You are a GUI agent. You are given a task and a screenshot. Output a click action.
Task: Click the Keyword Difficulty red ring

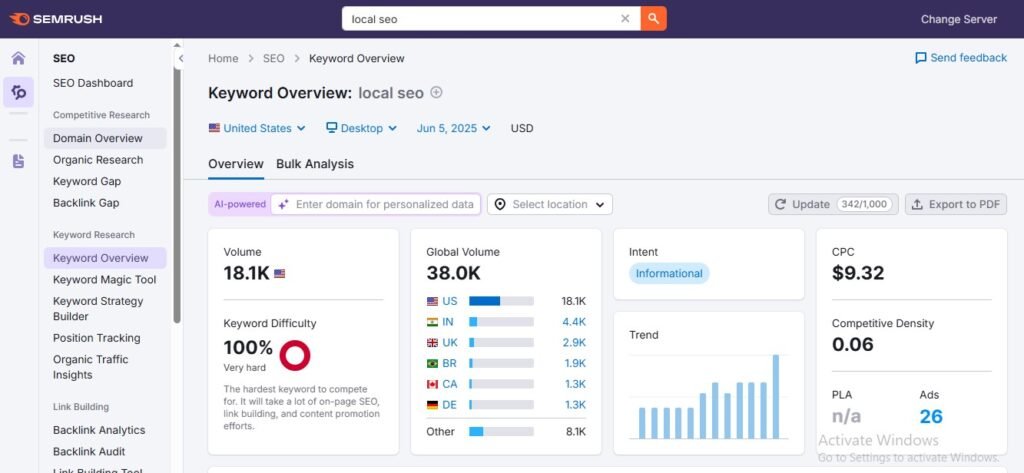pos(295,355)
